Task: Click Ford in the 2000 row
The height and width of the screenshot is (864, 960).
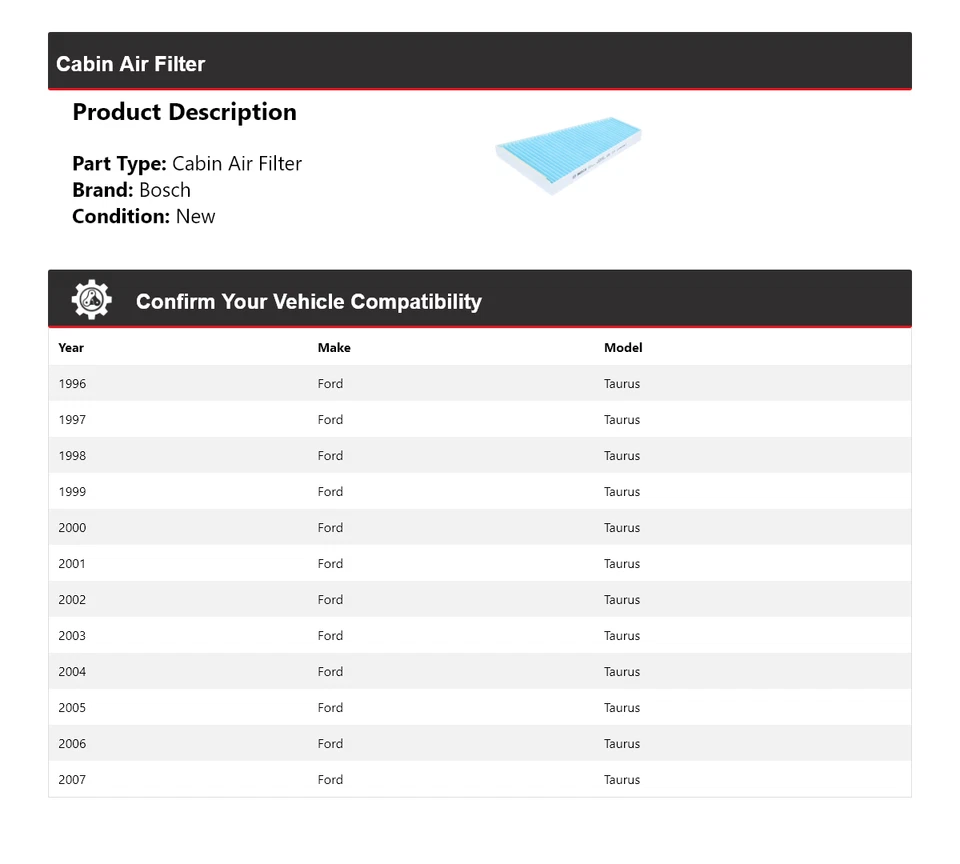Action: (330, 528)
